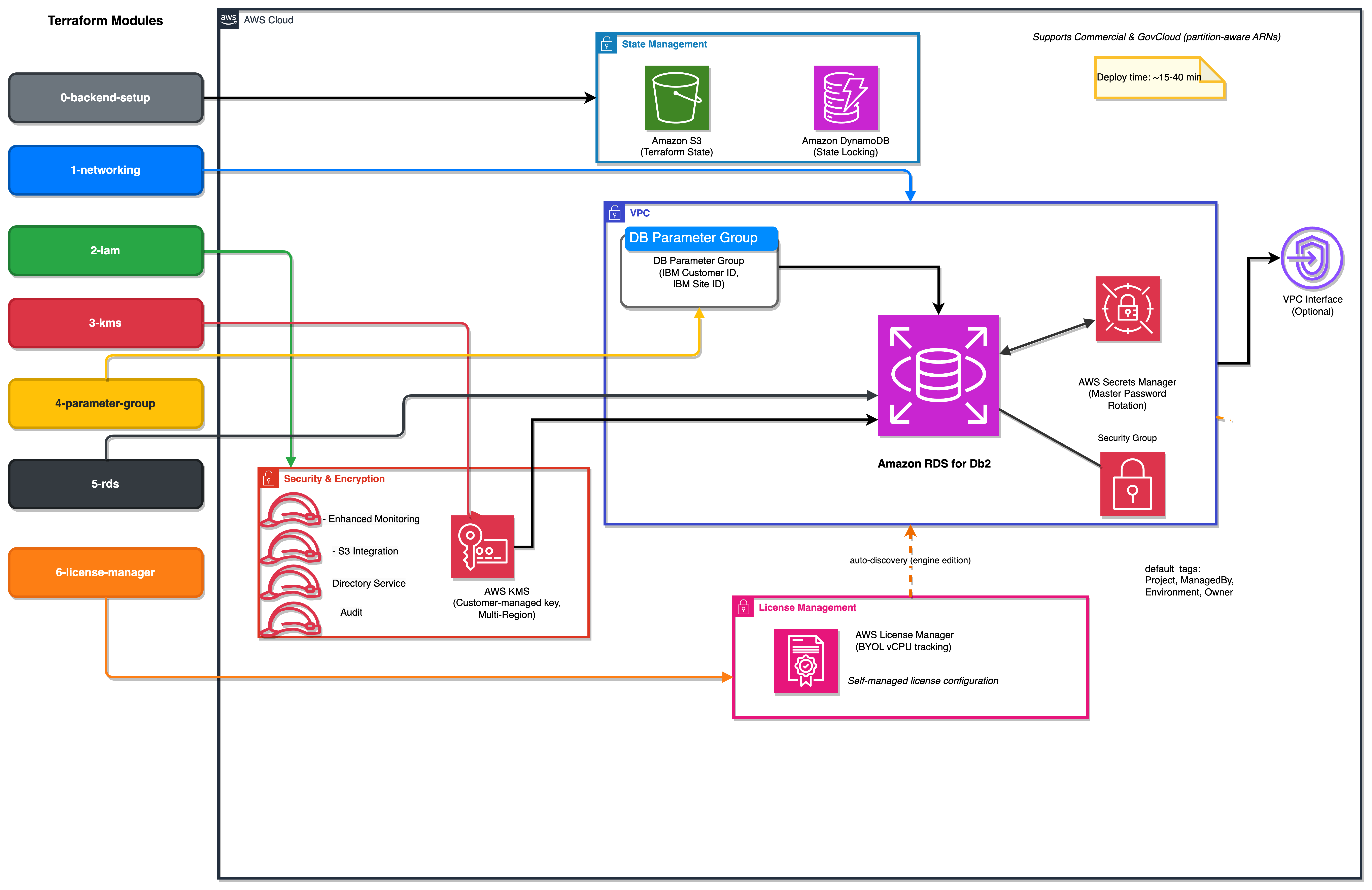Select the 'IBM Customer ID, IBM Site ID' text
The image size is (1372, 890).
699,278
